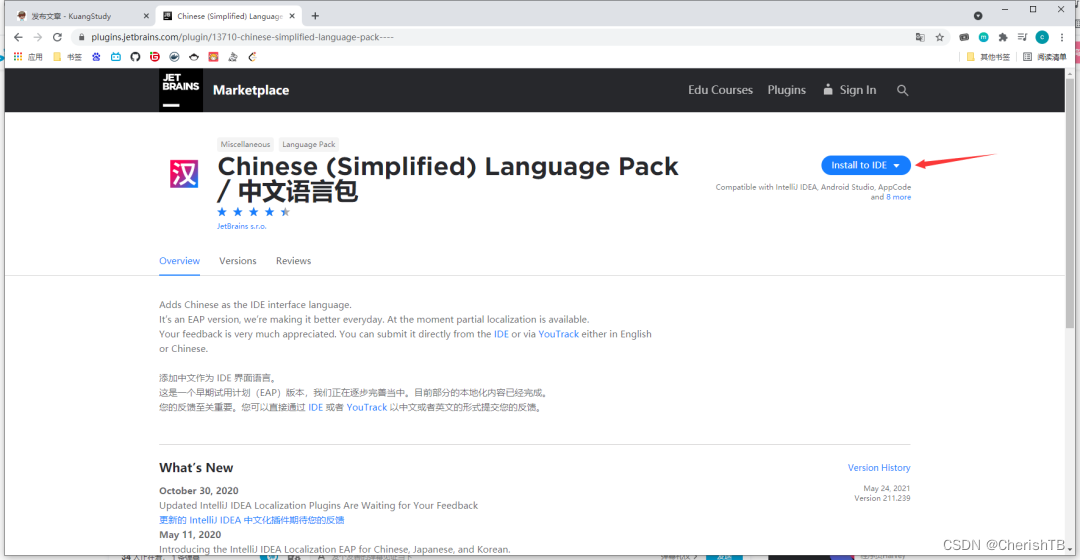The height and width of the screenshot is (560, 1080).
Task: Open the Marketplace search magnifier icon
Action: click(x=902, y=90)
